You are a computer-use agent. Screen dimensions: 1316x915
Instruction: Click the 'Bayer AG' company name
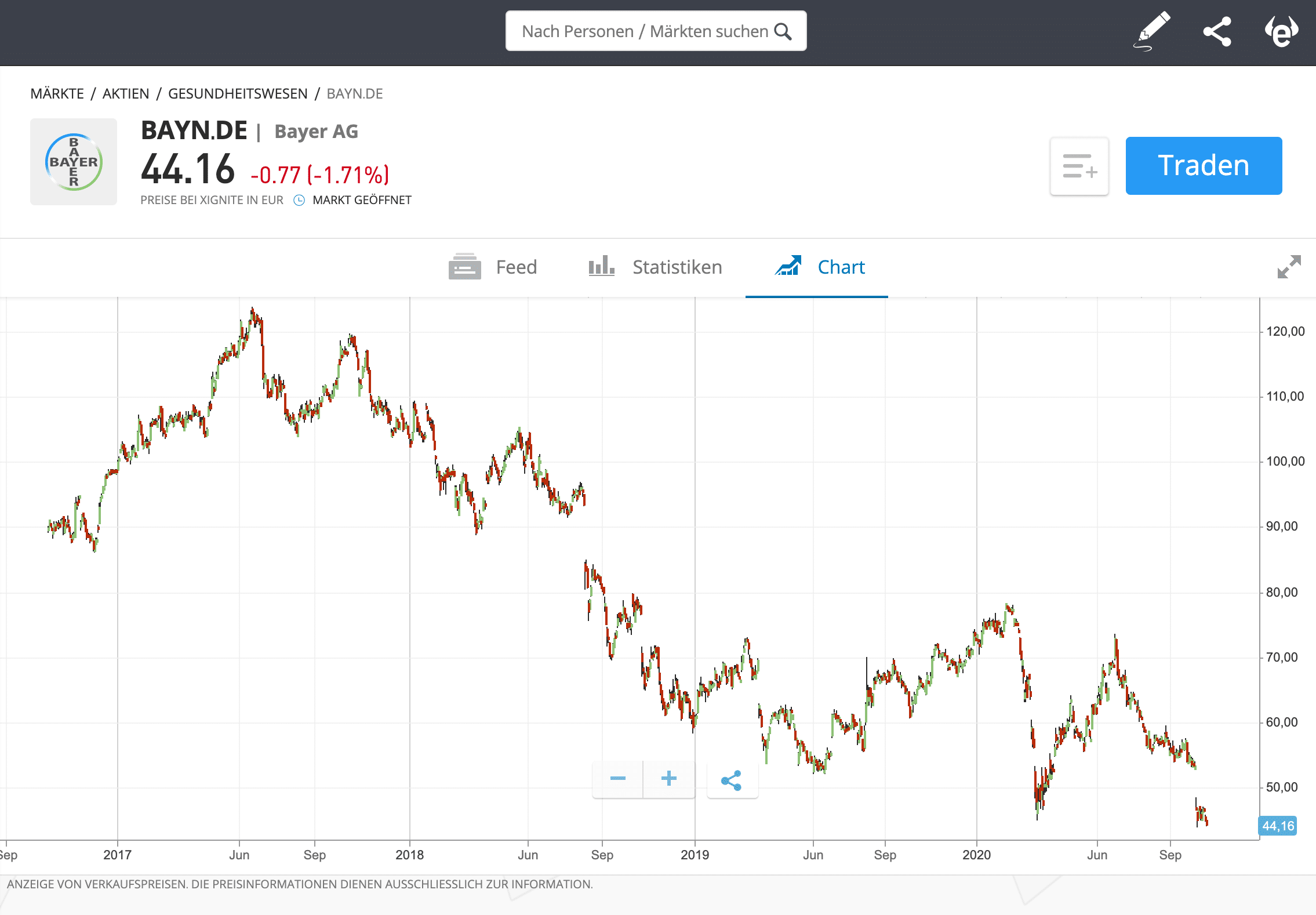[x=317, y=132]
